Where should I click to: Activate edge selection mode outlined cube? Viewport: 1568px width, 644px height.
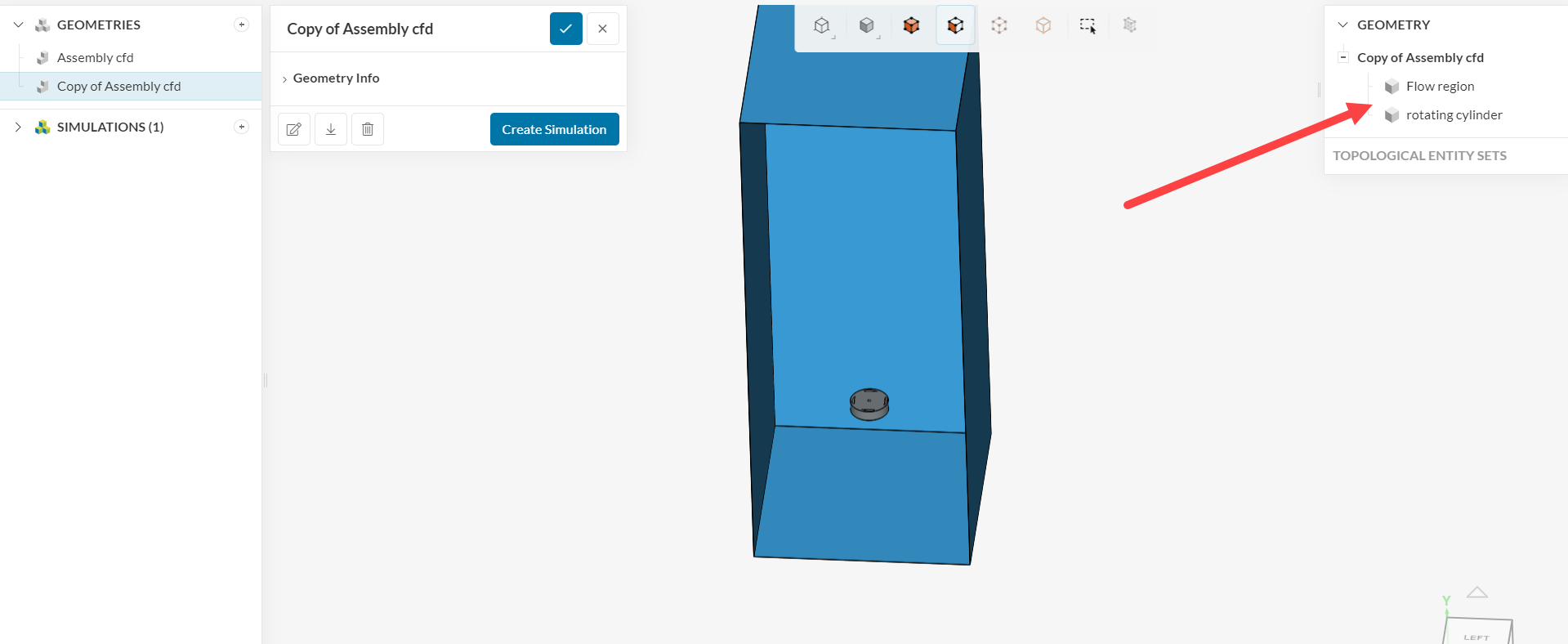tap(1043, 26)
